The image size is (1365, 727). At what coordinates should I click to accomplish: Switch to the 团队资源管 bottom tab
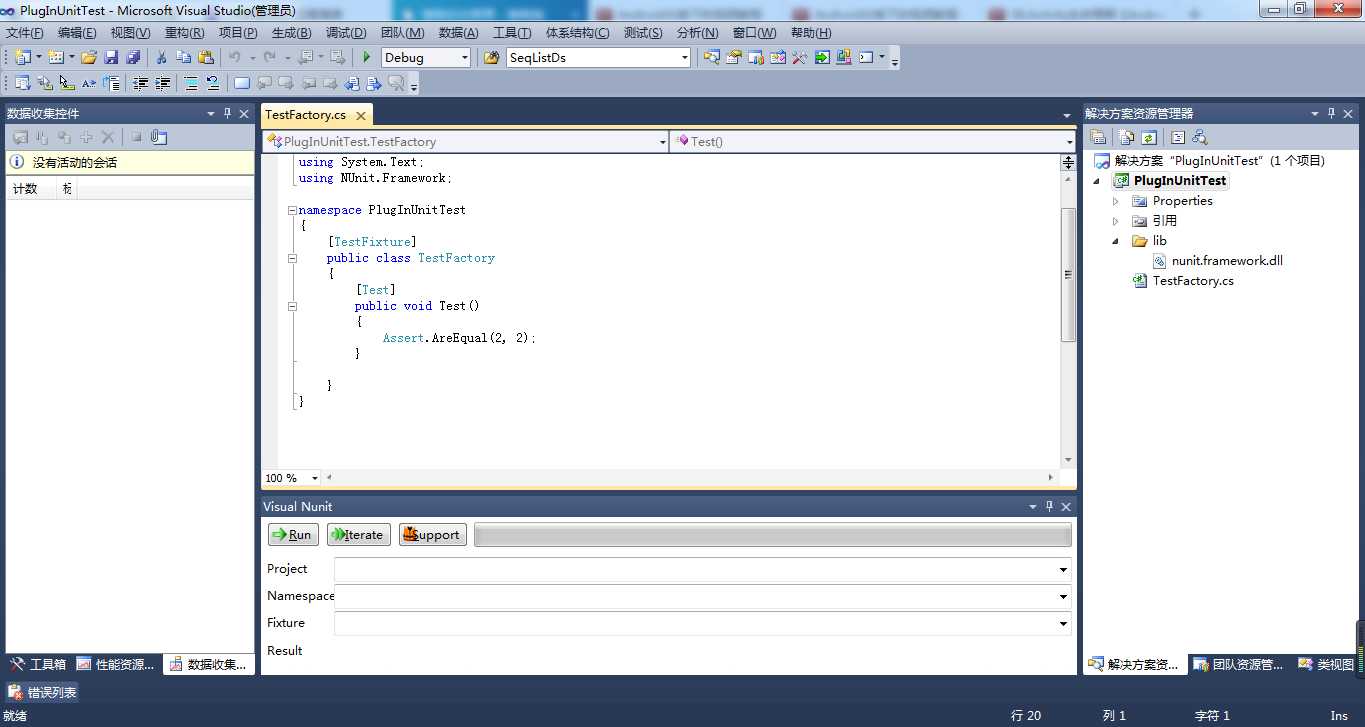pyautogui.click(x=1238, y=664)
